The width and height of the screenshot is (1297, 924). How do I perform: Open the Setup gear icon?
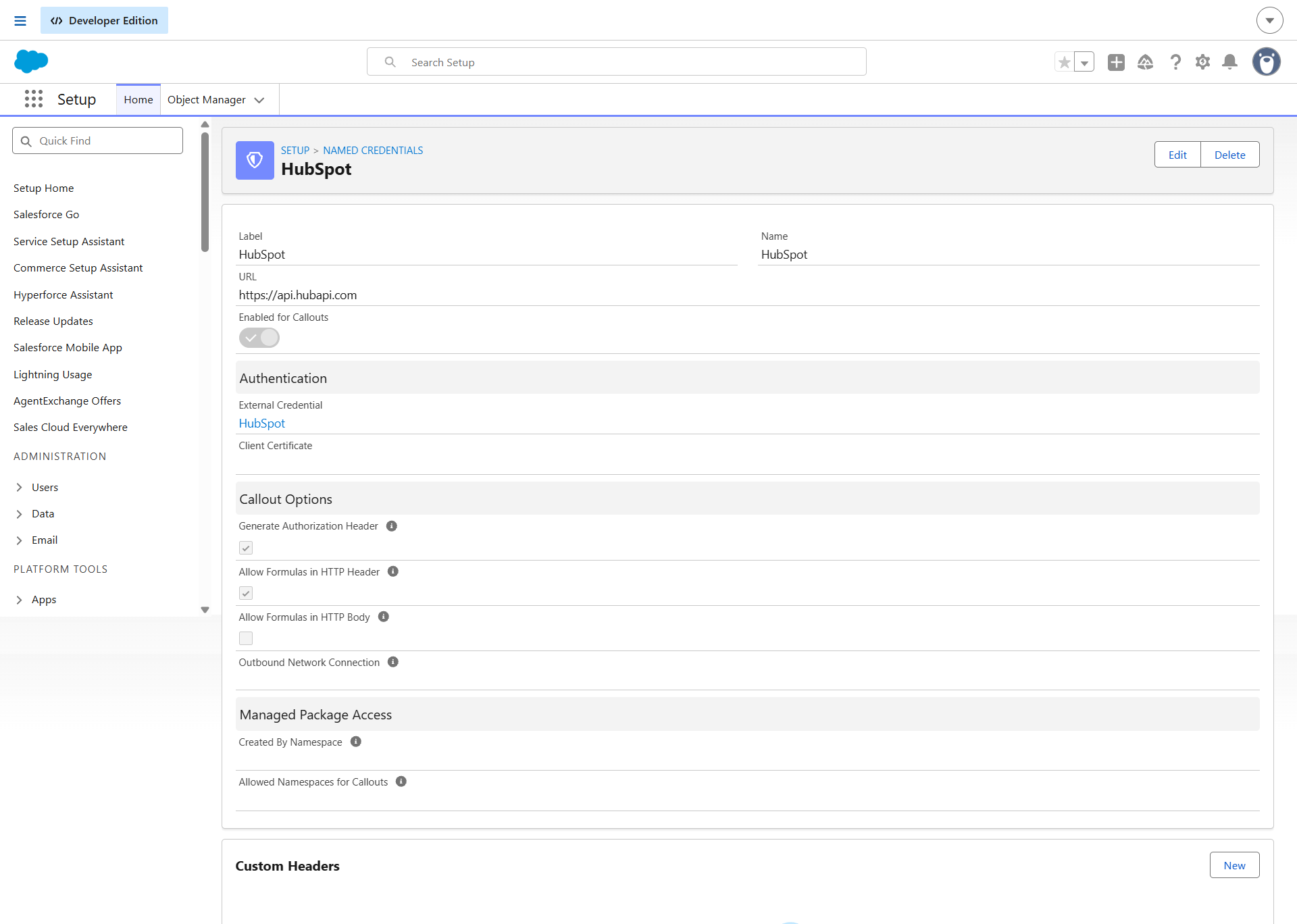tap(1202, 62)
